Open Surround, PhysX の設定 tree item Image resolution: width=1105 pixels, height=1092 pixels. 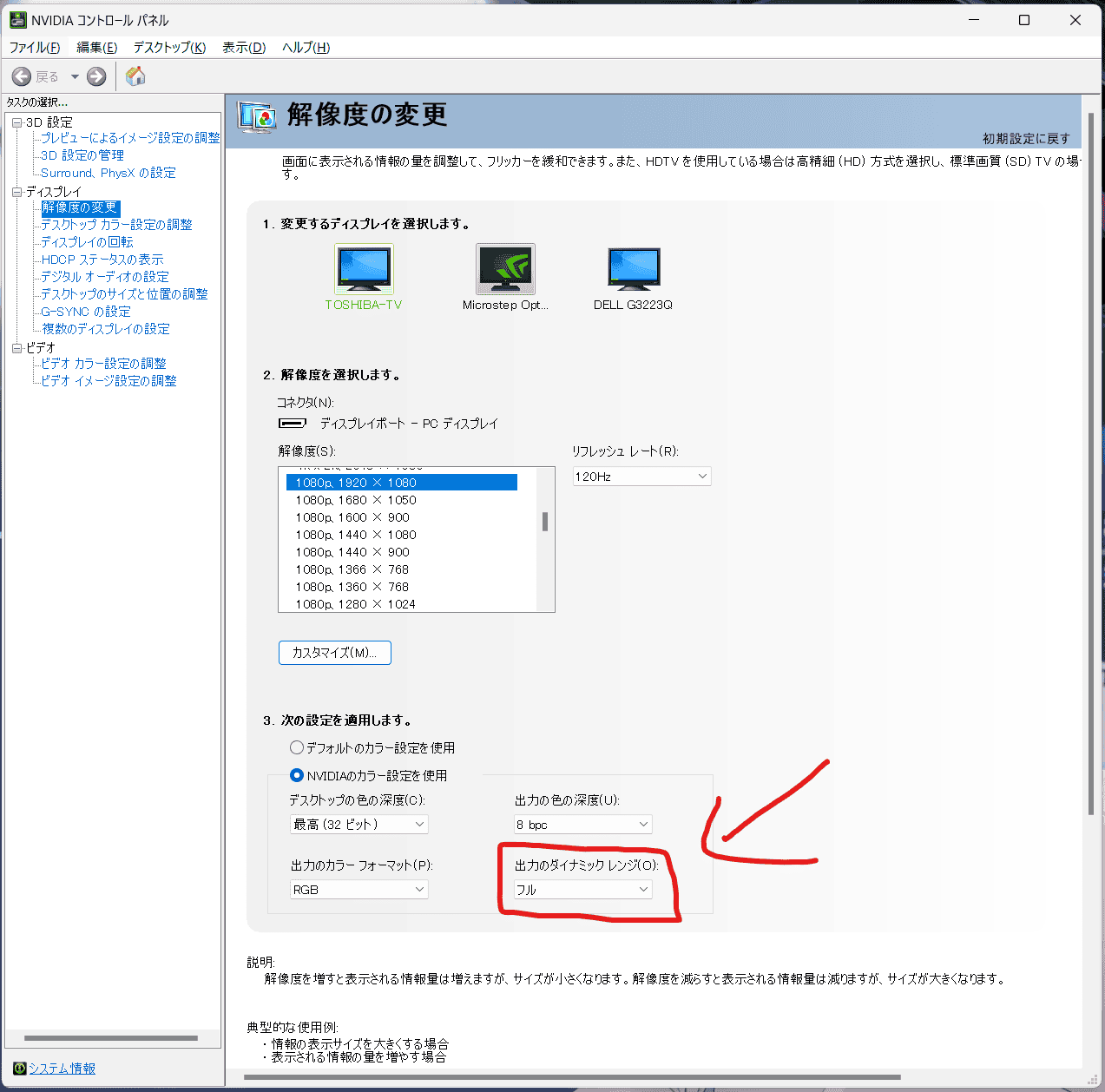click(109, 173)
